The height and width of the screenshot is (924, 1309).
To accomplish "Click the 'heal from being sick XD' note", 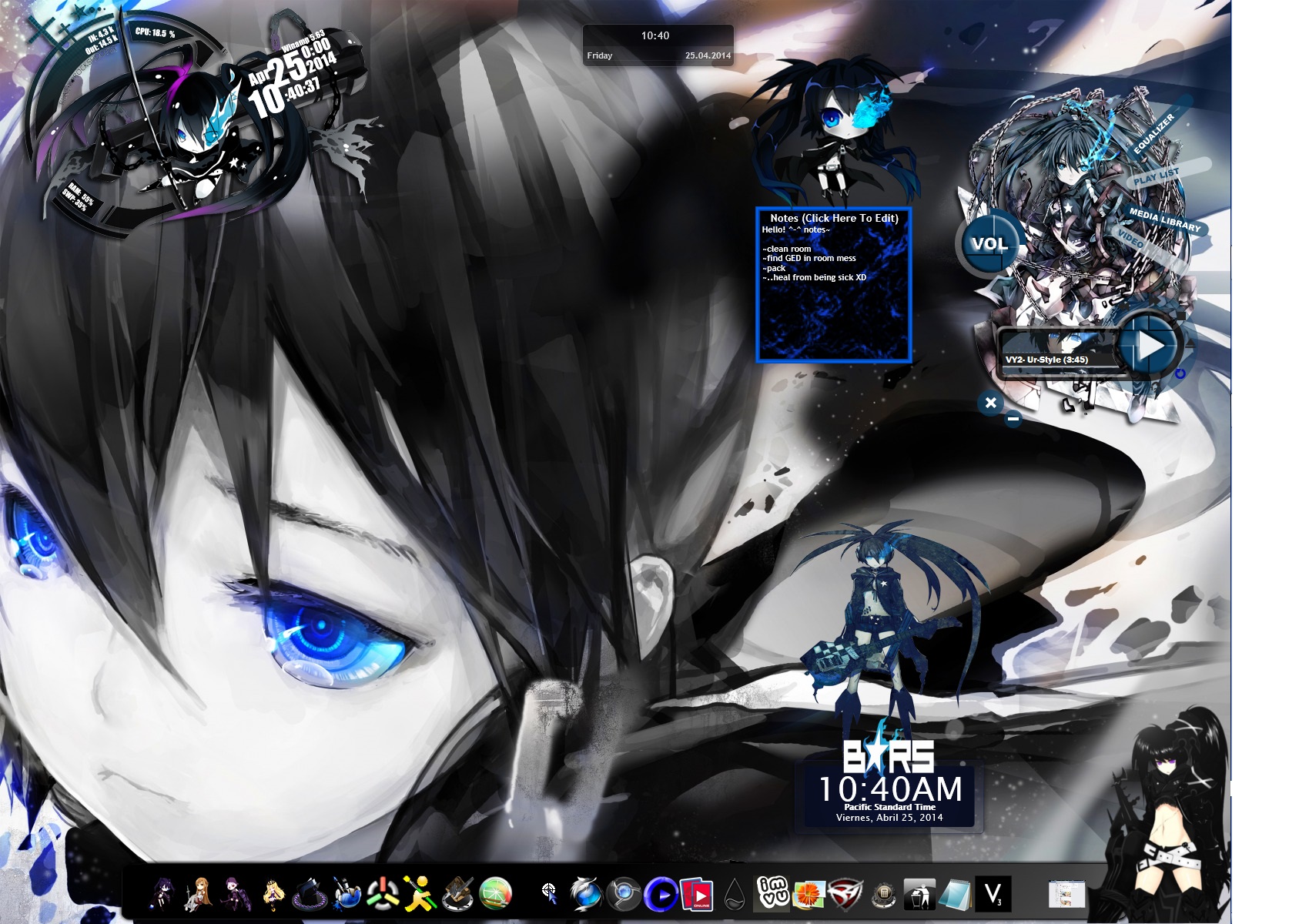I will click(x=815, y=277).
